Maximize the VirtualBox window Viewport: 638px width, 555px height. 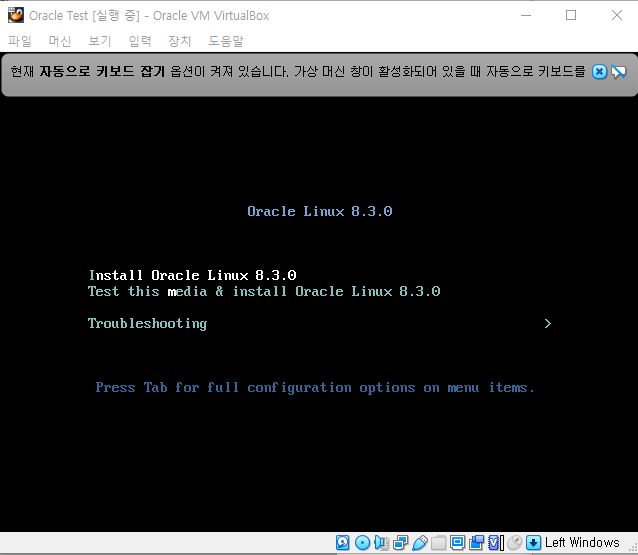pyautogui.click(x=571, y=15)
